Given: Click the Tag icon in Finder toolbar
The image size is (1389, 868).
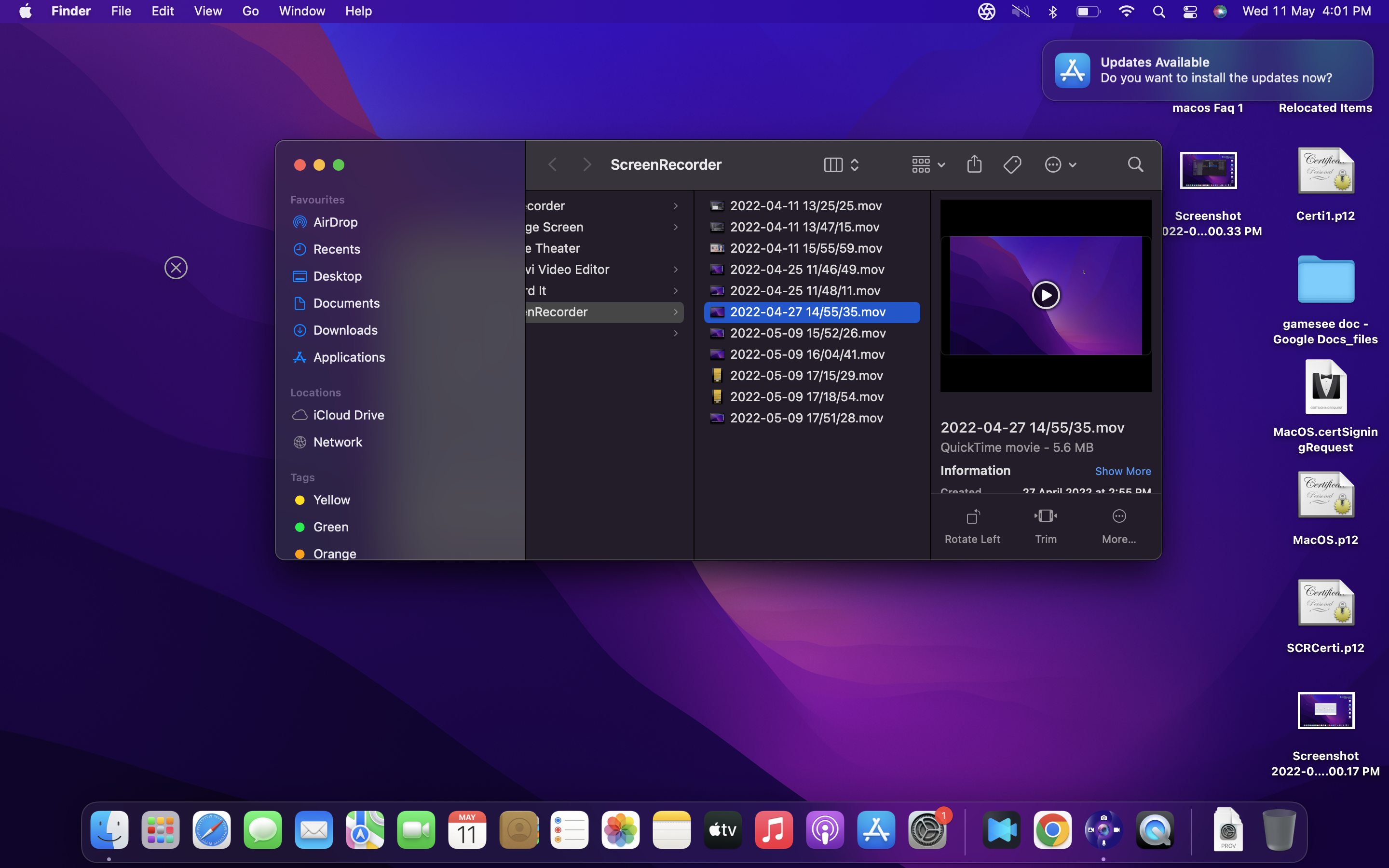Looking at the screenshot, I should pos(1013,164).
